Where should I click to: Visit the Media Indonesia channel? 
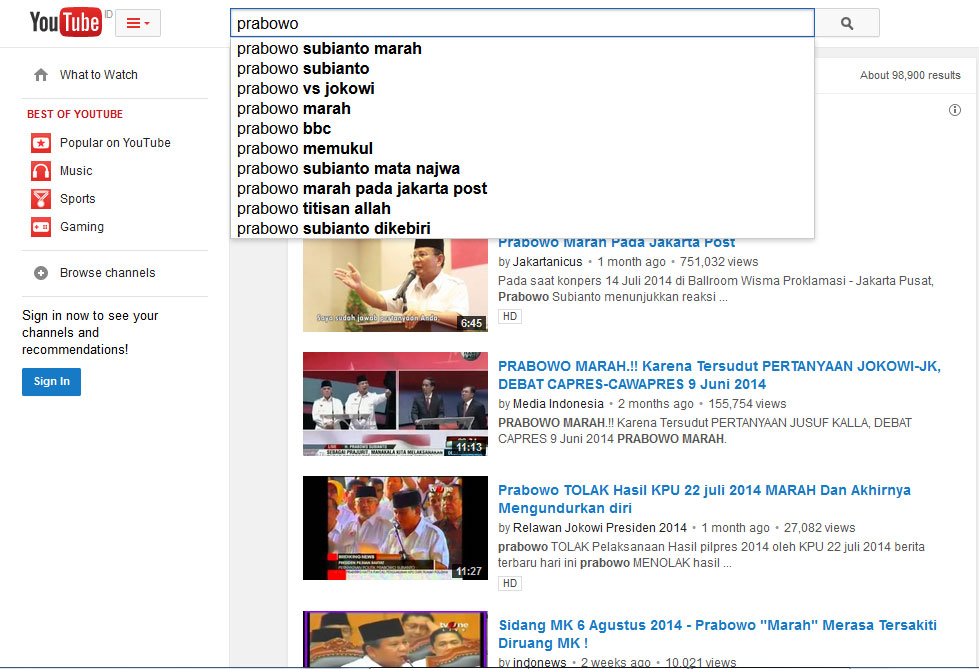point(558,404)
